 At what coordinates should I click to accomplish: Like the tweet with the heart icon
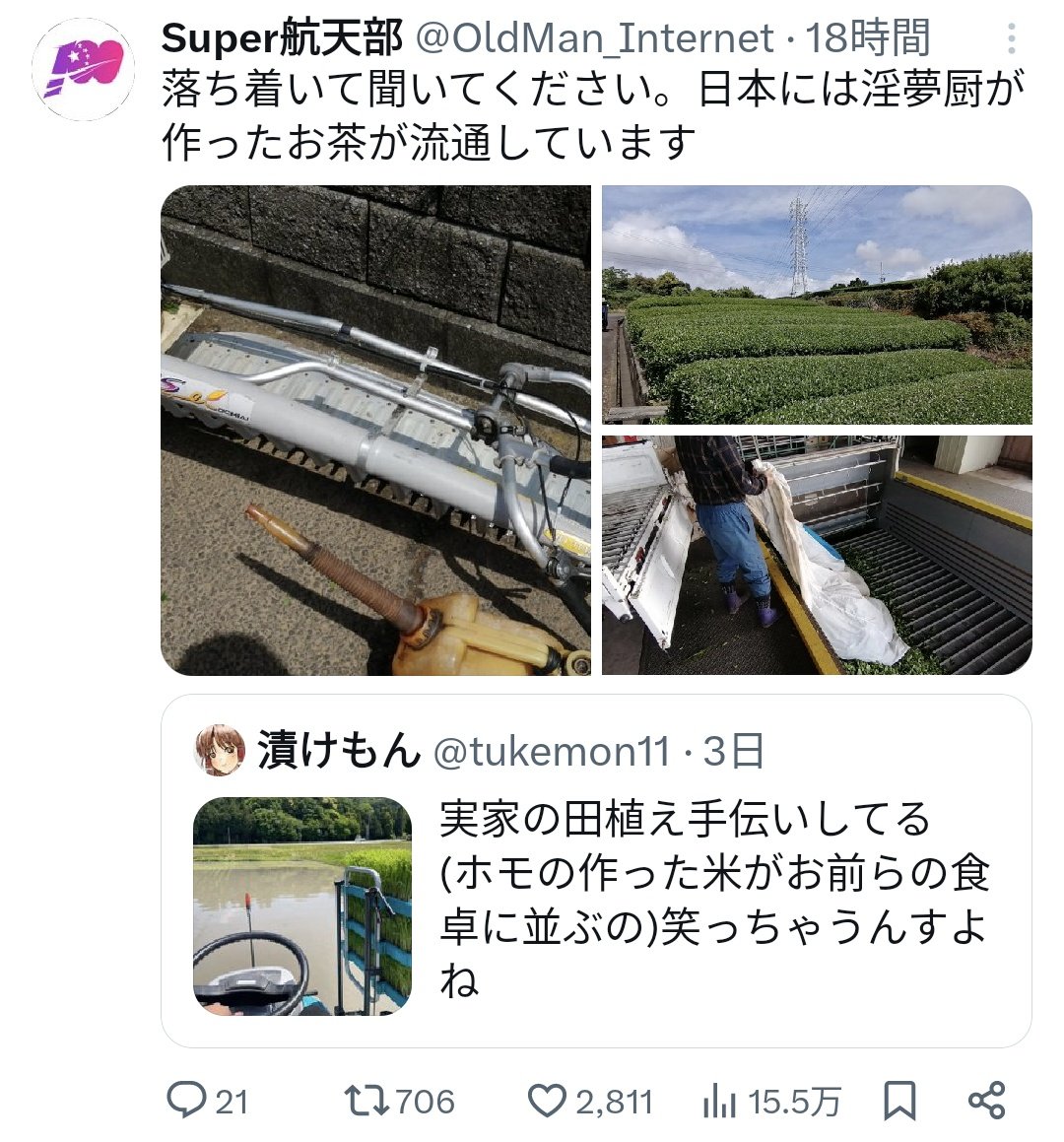547,1101
